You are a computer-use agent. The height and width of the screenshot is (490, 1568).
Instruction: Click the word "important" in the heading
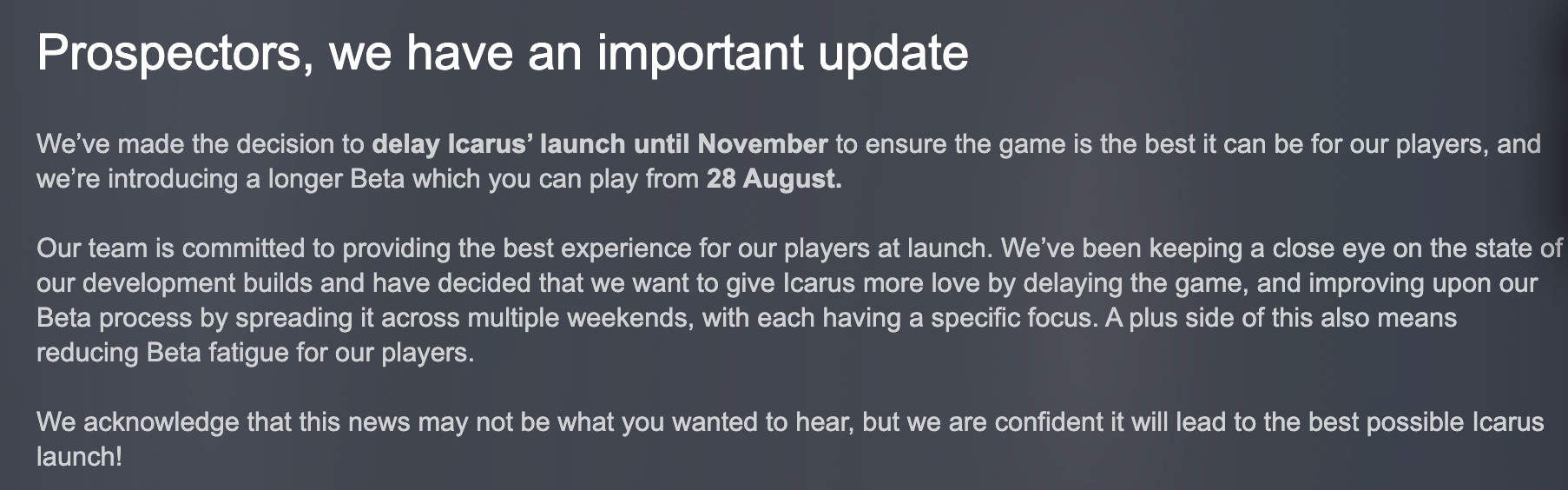(700, 54)
